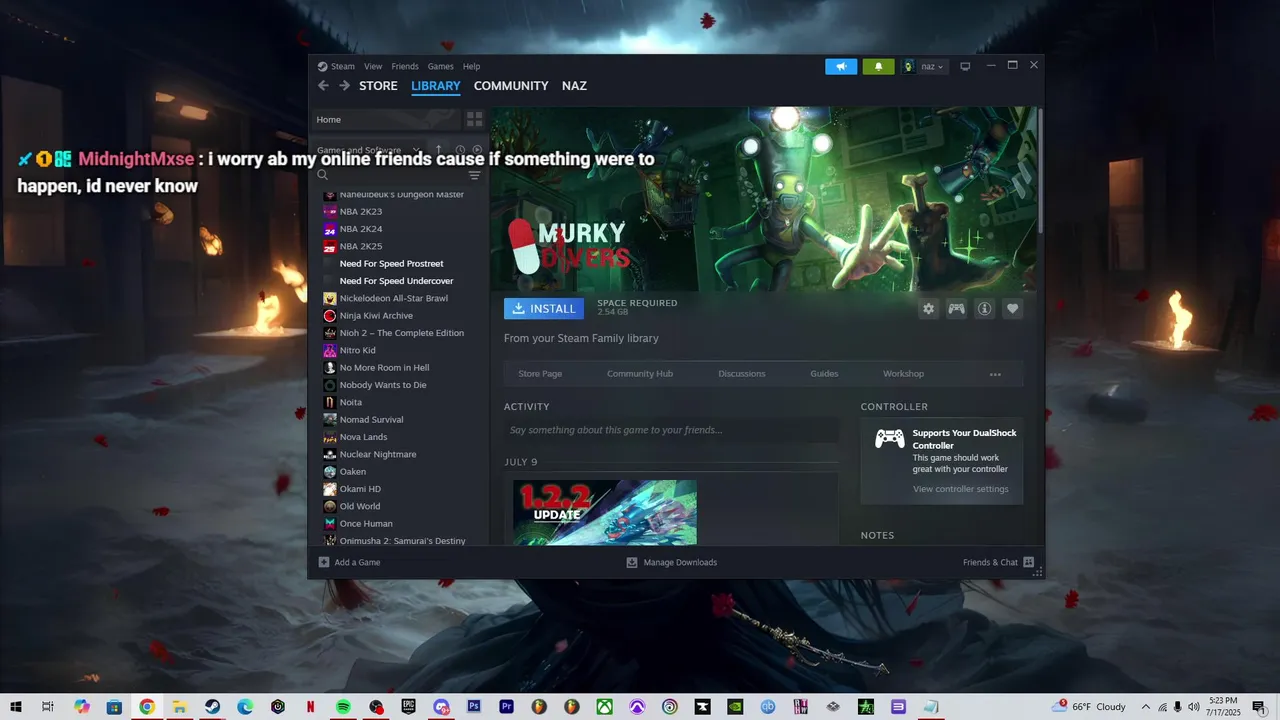The width and height of the screenshot is (1280, 720).
Task: Open the NAZ profile tab
Action: pos(574,86)
